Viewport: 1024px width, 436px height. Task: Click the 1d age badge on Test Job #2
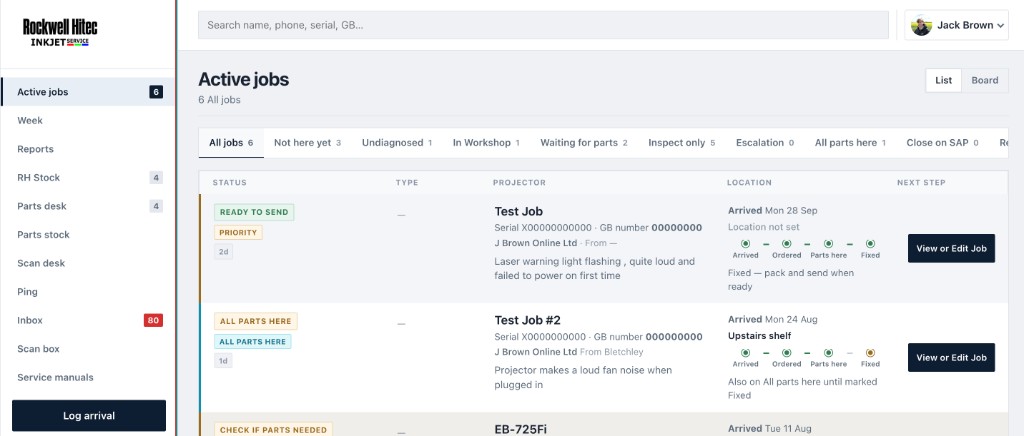[223, 361]
